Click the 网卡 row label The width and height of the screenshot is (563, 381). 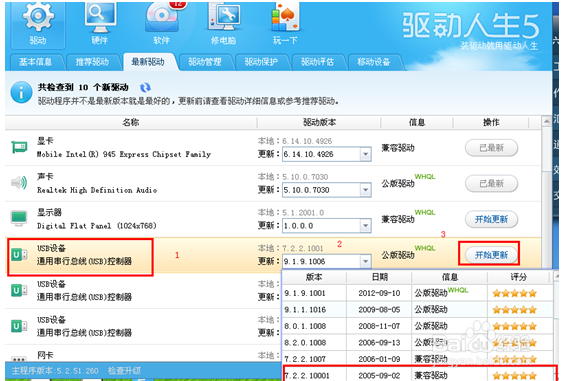point(45,356)
